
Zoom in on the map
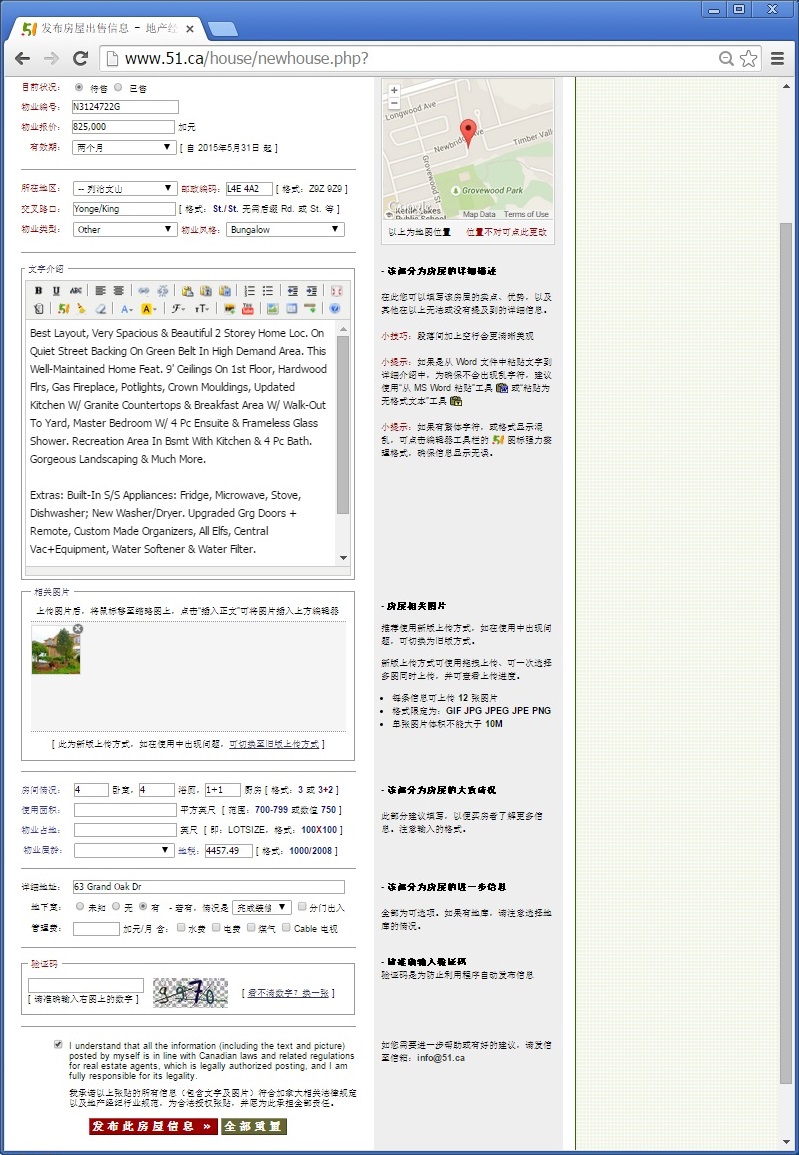(394, 90)
